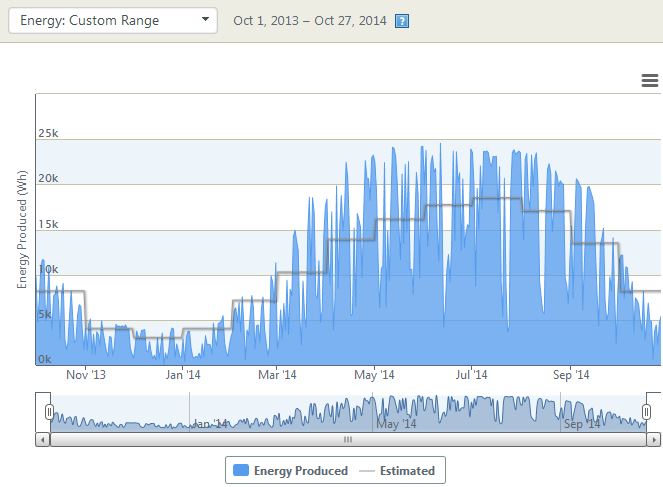Click the scrollbar right arrow button
The height and width of the screenshot is (487, 663).
(x=655, y=439)
